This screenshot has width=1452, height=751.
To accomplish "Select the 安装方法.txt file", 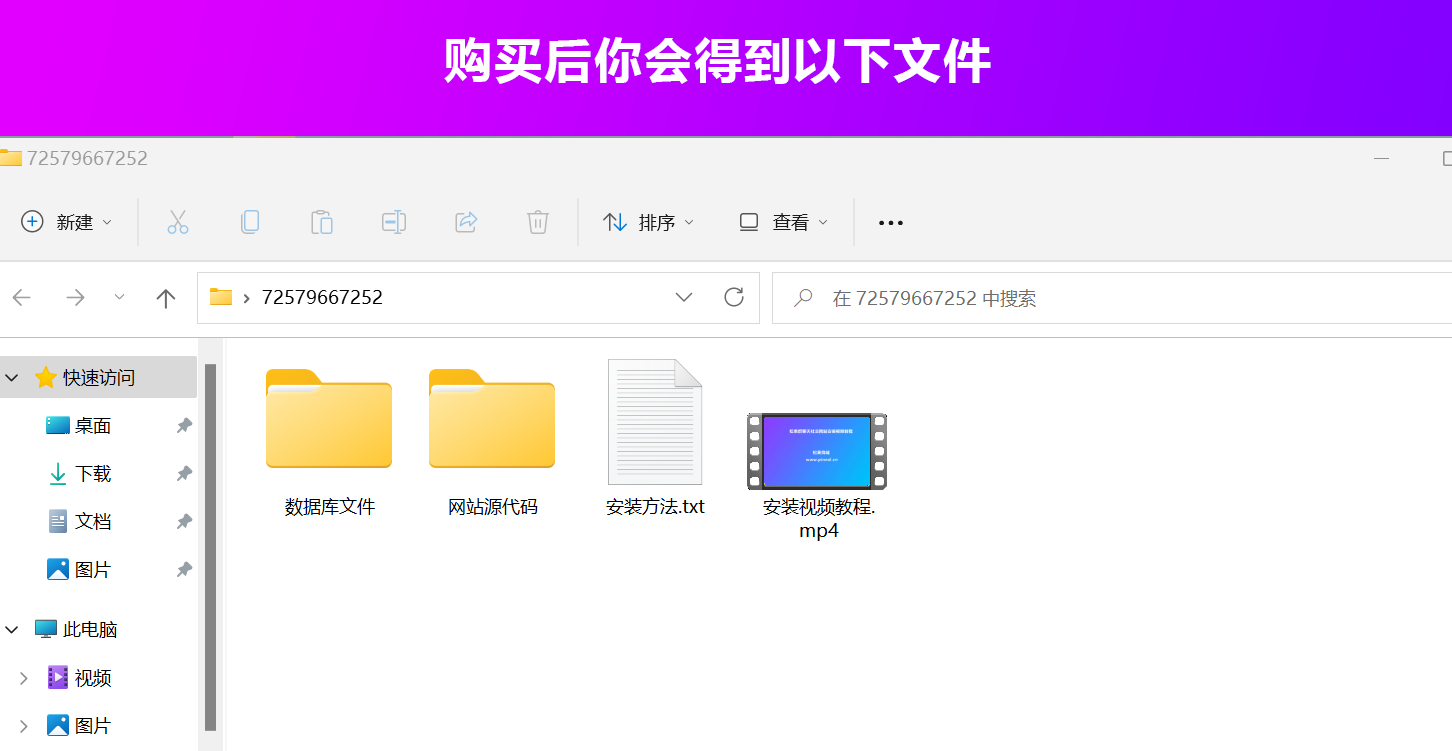I will (655, 422).
